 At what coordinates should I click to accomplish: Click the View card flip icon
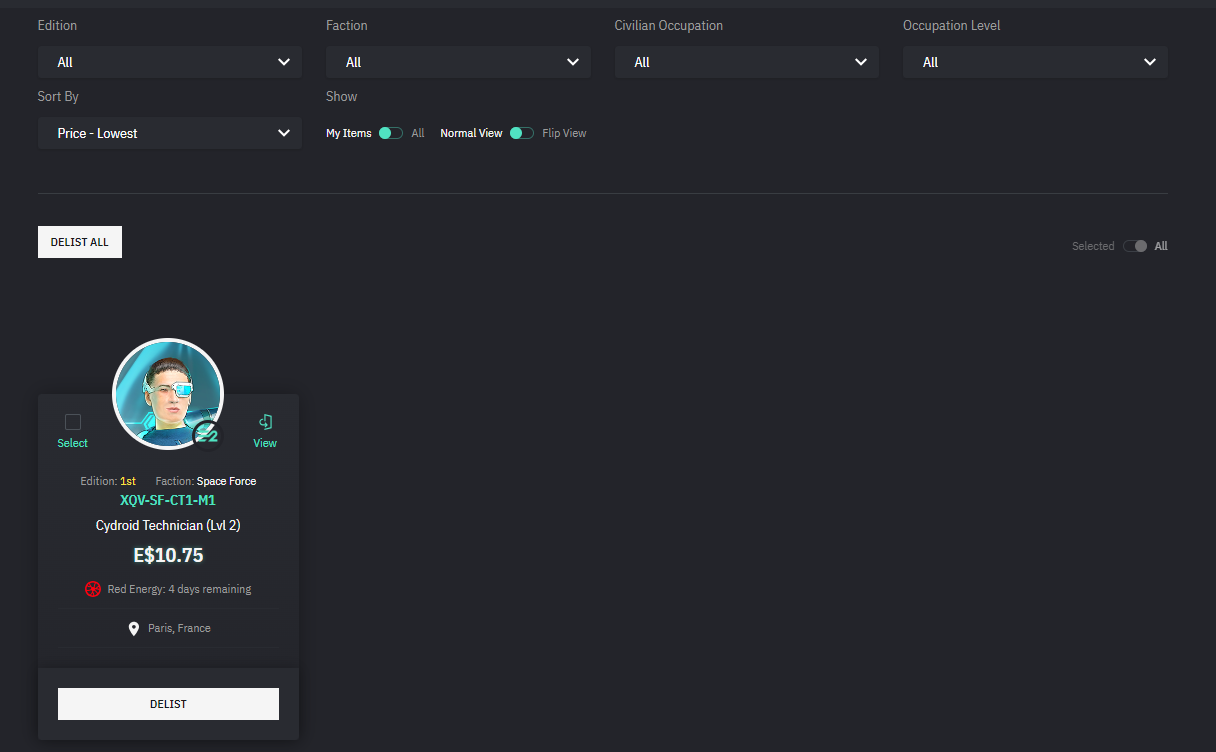tap(265, 422)
